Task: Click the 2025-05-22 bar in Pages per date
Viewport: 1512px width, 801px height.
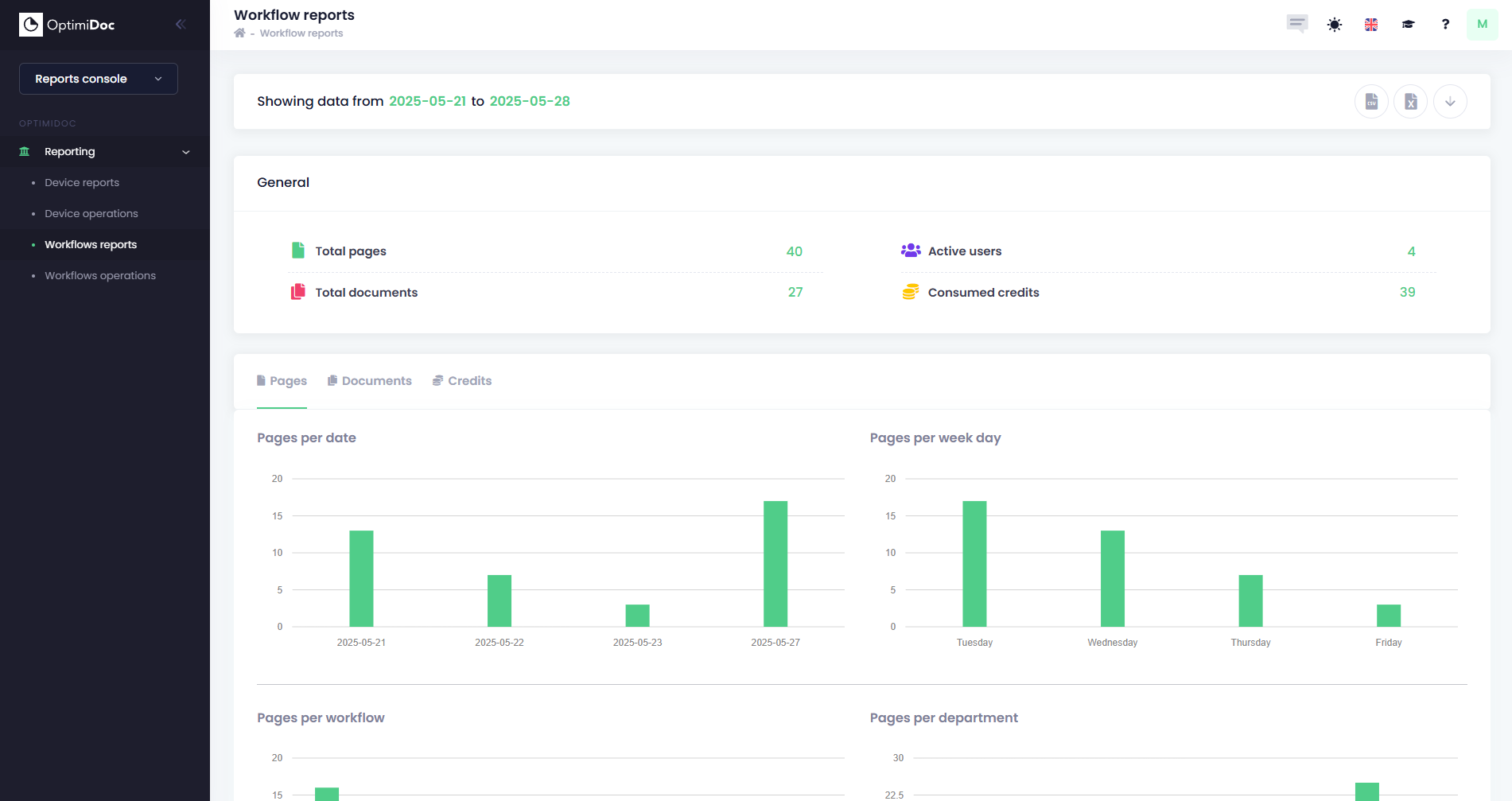Action: 499,601
